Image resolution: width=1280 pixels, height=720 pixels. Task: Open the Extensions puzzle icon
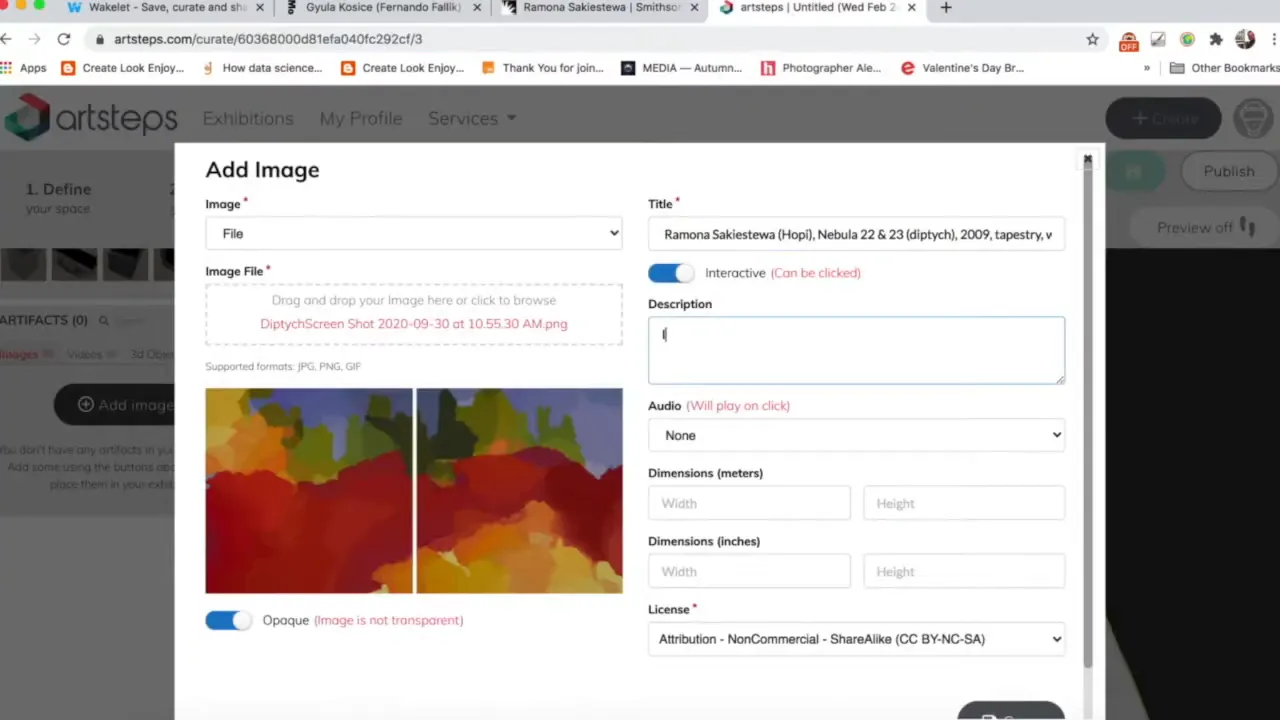1216,39
